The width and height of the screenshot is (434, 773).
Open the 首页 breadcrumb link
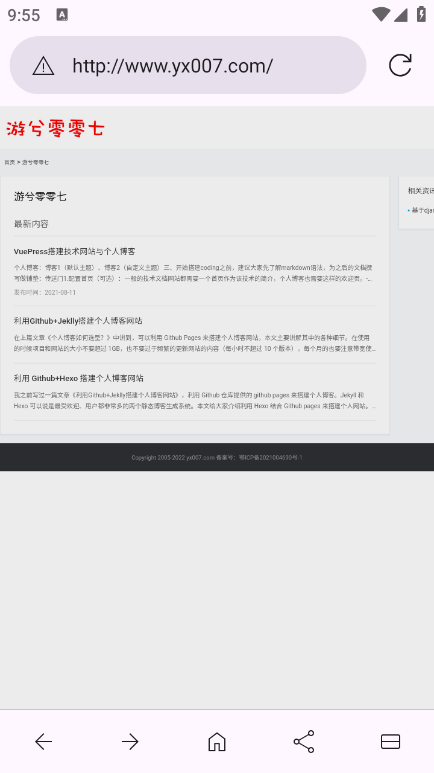click(x=9, y=162)
